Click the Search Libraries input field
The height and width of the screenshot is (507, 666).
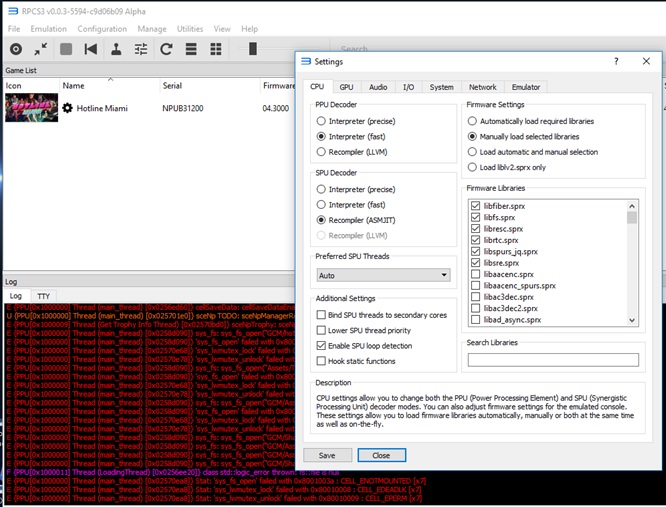(x=552, y=359)
